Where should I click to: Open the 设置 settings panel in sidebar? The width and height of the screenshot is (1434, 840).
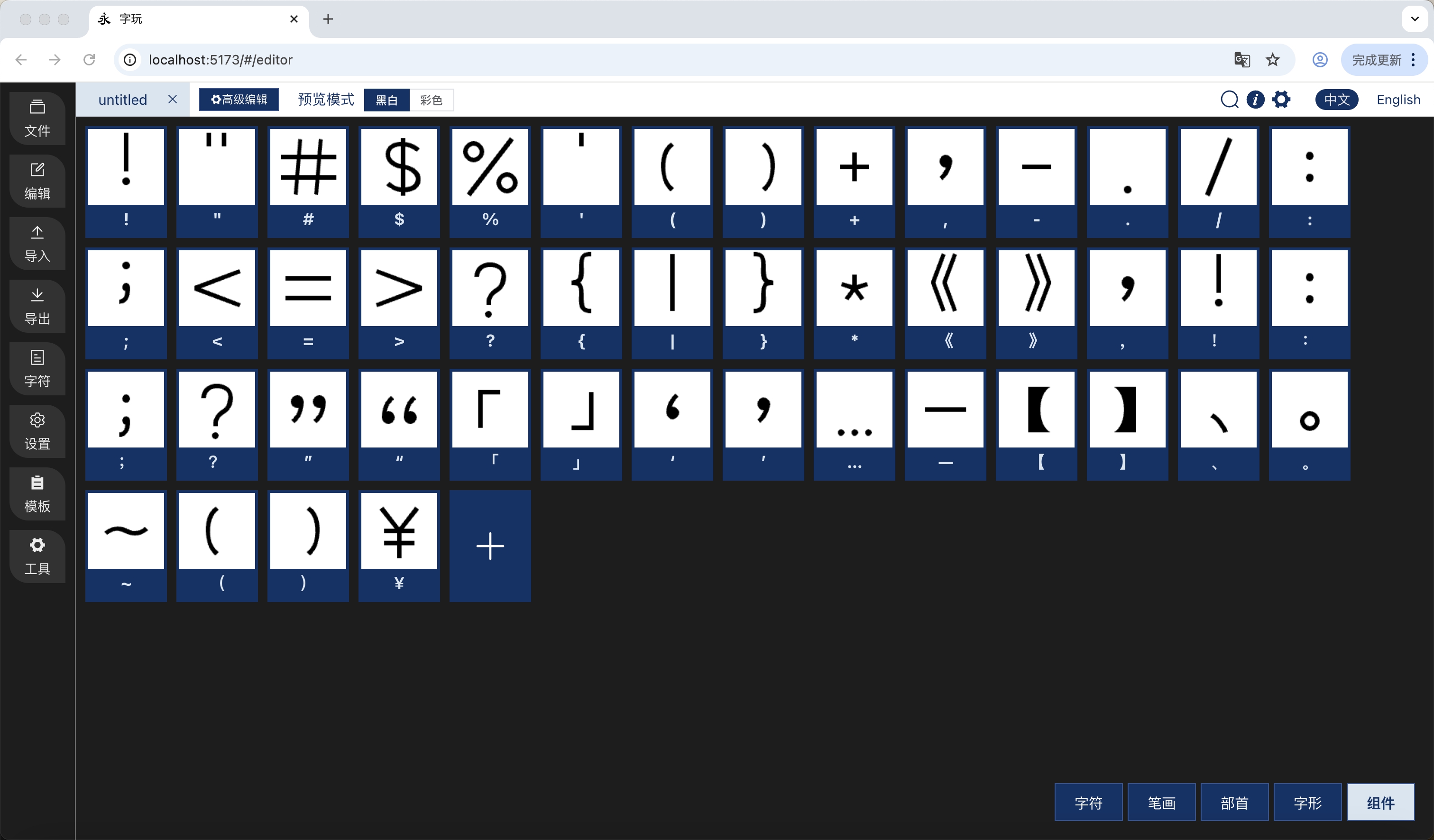(x=37, y=431)
